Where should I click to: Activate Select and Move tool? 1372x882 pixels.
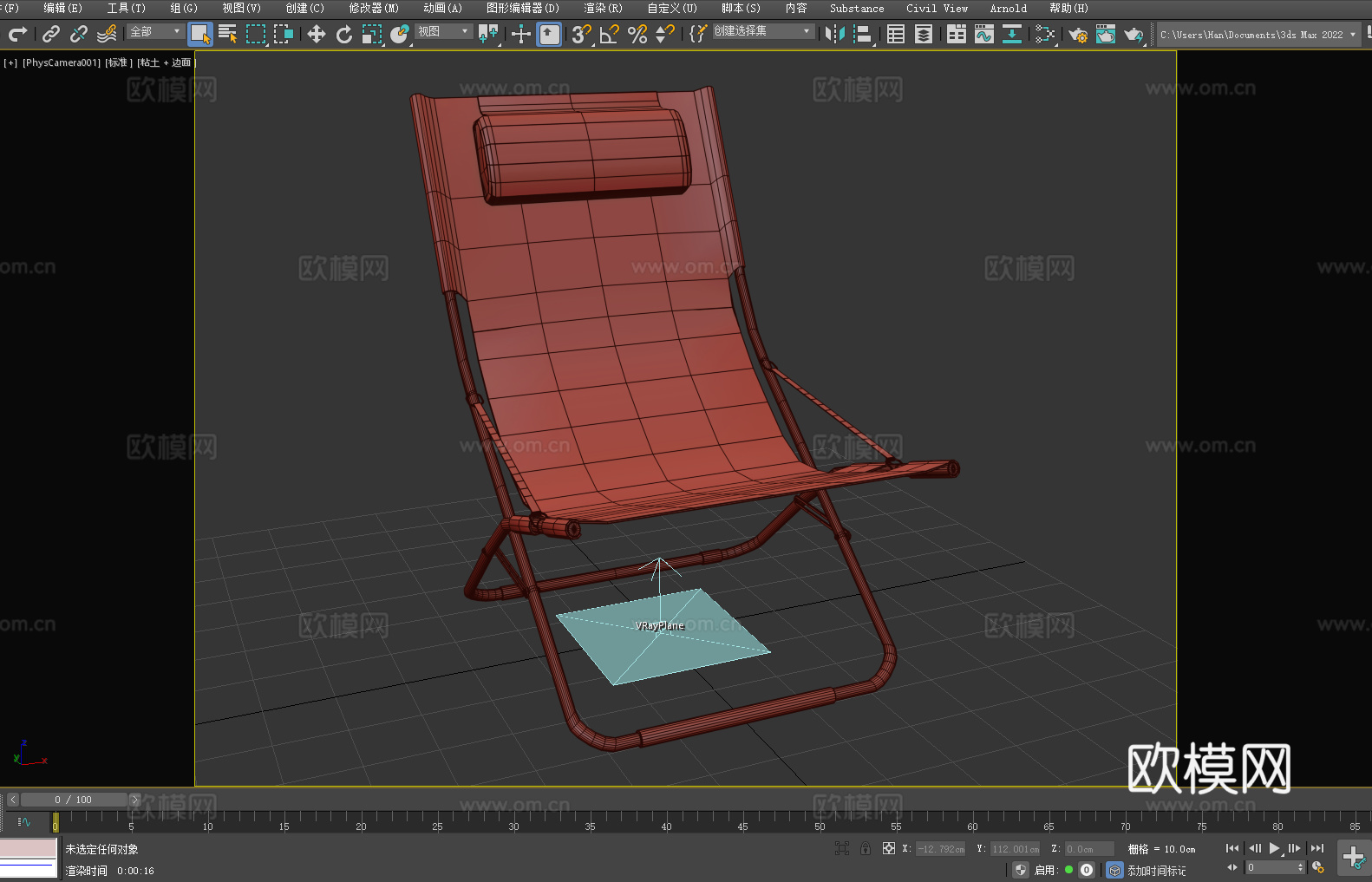[317, 34]
